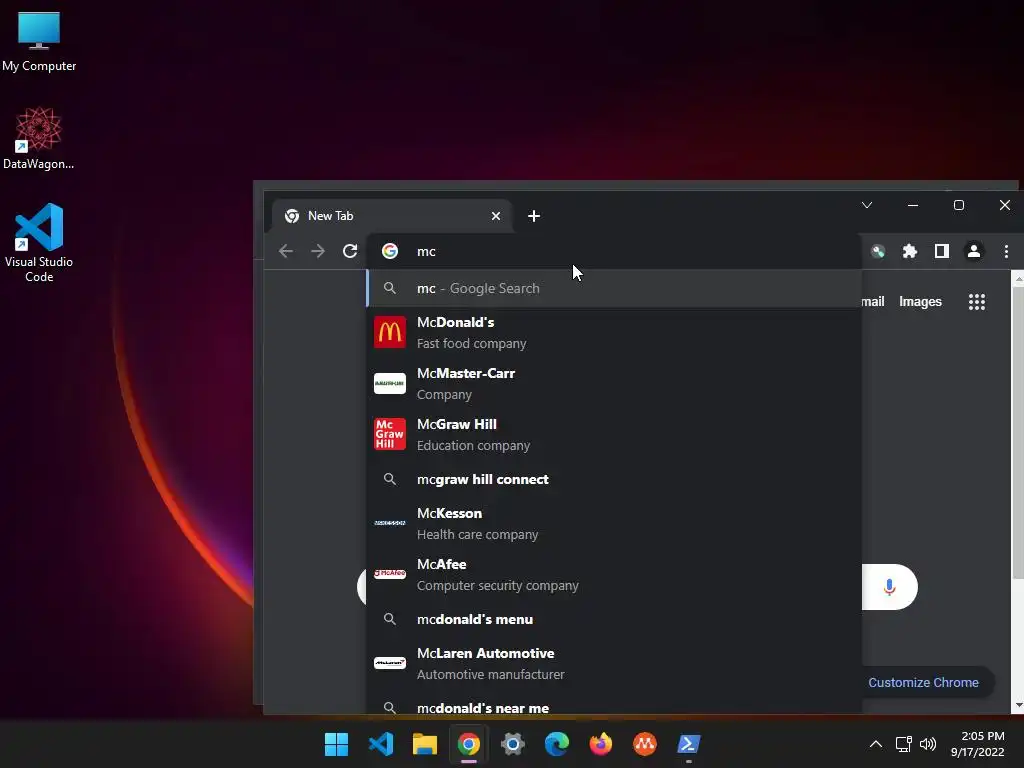Open the Images link
1024x768 pixels.
click(920, 302)
